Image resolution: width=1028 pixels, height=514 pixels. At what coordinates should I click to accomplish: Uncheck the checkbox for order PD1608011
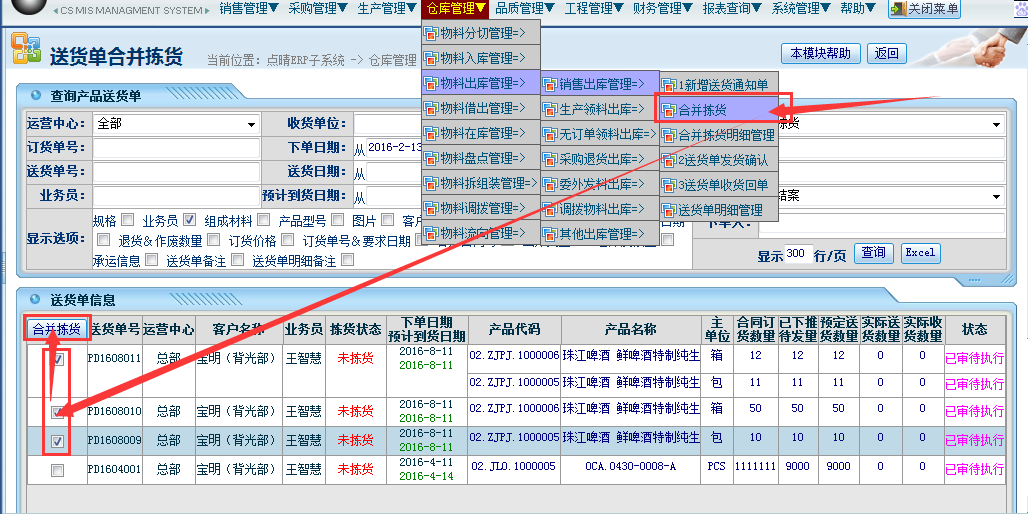click(x=58, y=360)
